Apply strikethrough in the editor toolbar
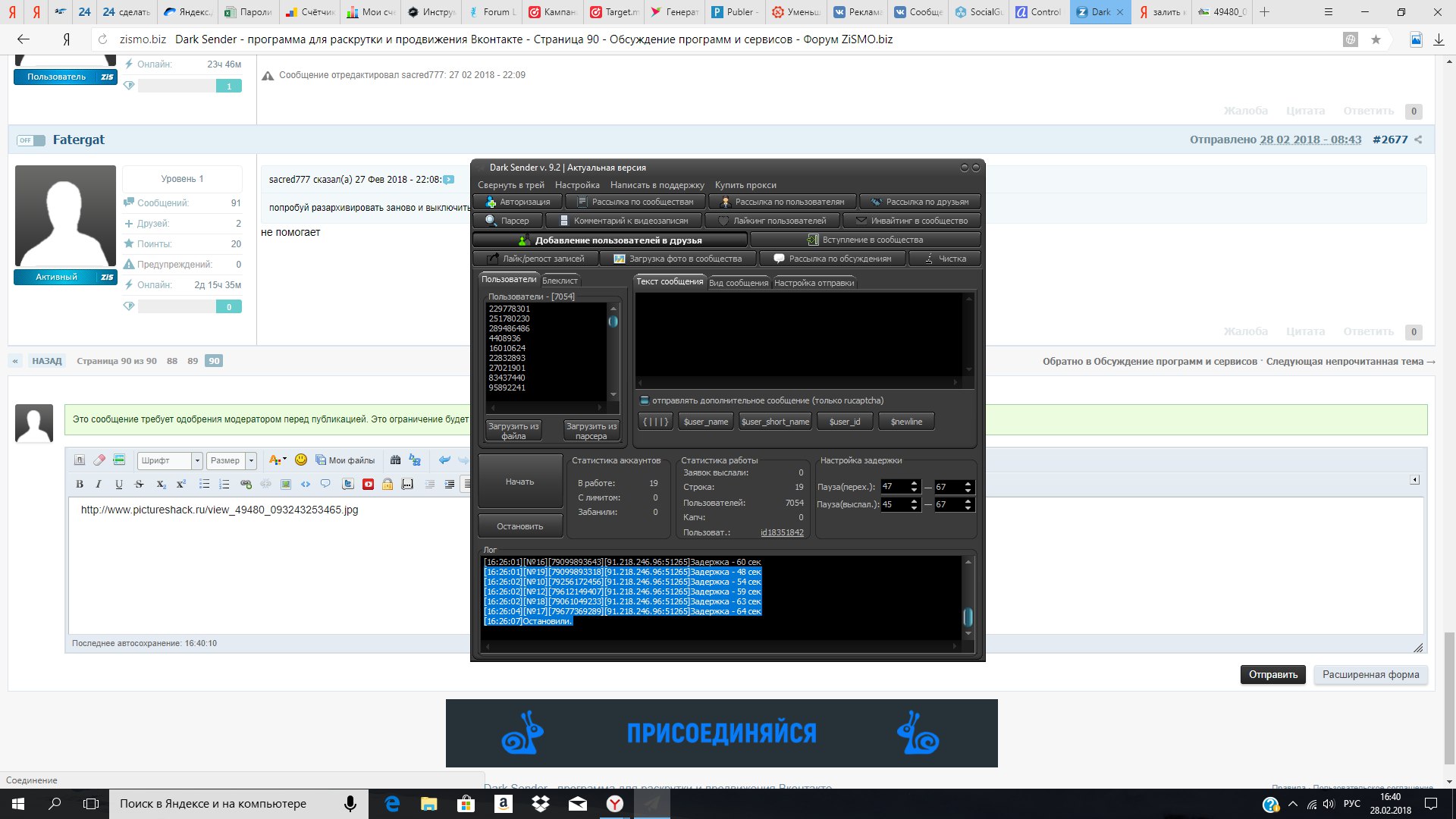Viewport: 1456px width, 819px height. point(139,484)
